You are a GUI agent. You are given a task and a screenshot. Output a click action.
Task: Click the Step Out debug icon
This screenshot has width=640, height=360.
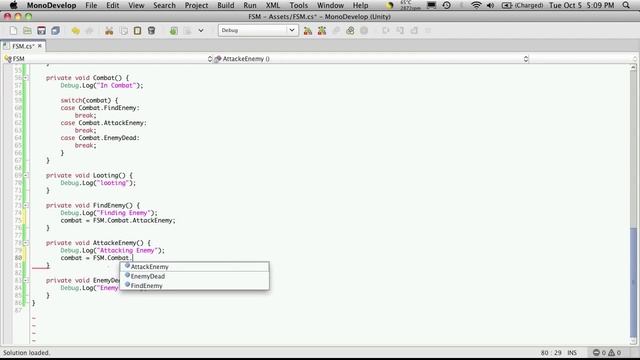click(414, 31)
